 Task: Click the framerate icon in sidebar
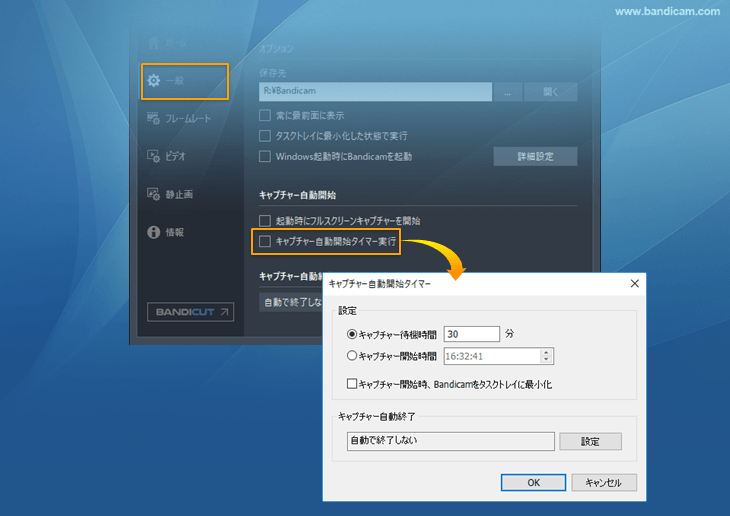click(x=153, y=118)
